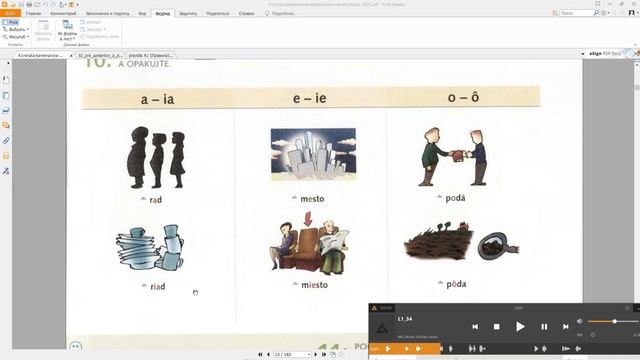Play audio for the word mesto
The image size is (640, 360).
click(x=294, y=198)
